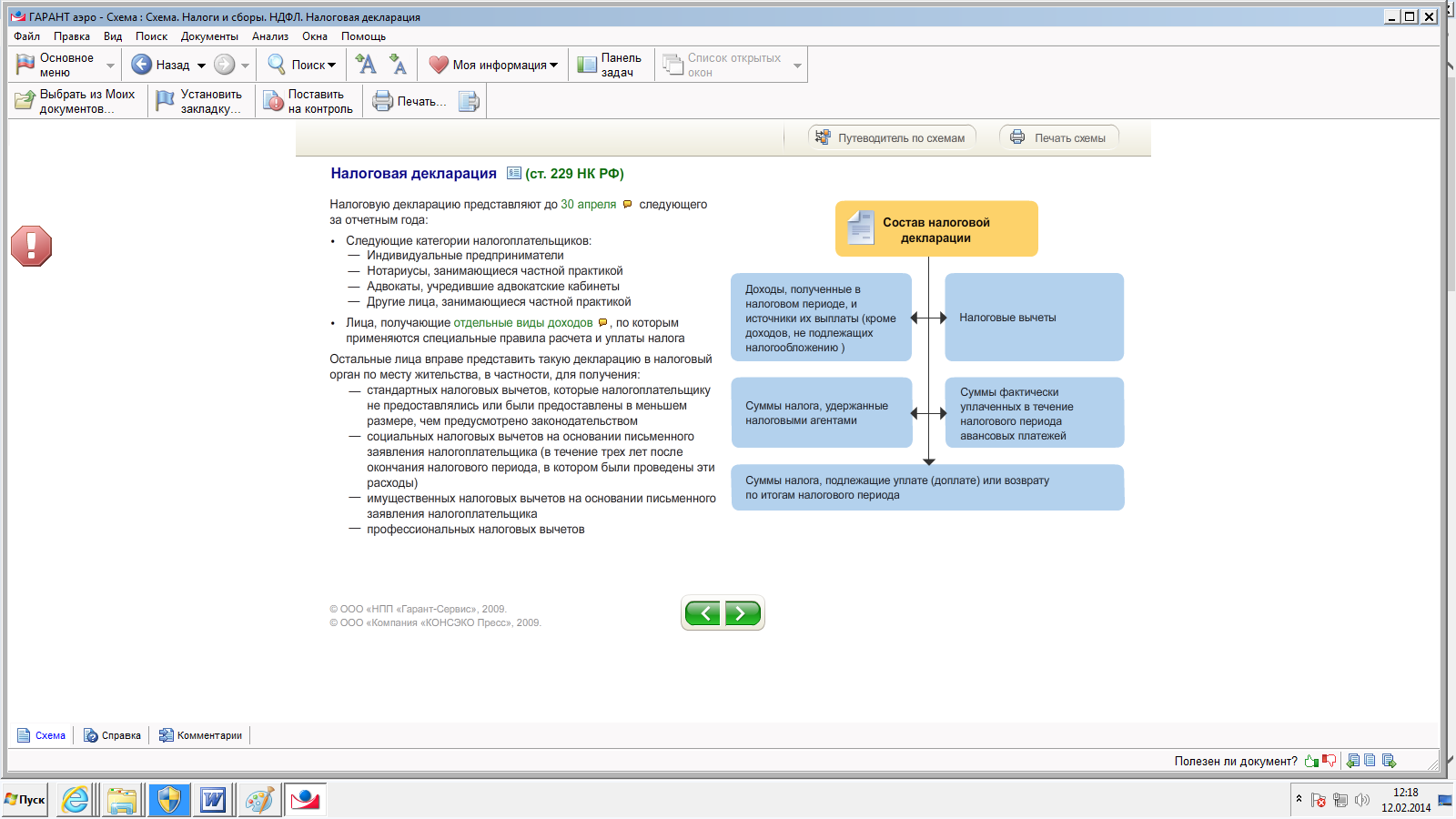Viewport: 1456px width, 819px height.
Task: Open the 30 апреля link
Action: (x=588, y=204)
